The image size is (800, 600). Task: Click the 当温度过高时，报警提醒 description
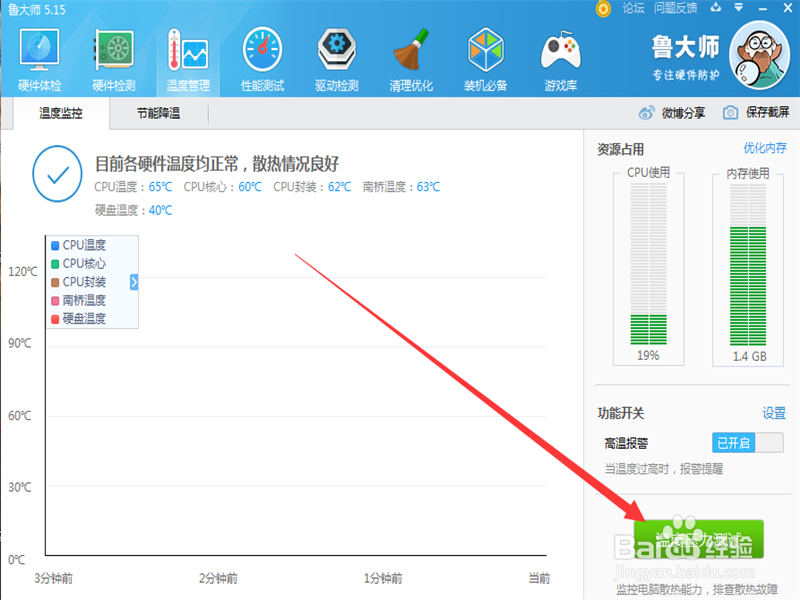point(664,469)
